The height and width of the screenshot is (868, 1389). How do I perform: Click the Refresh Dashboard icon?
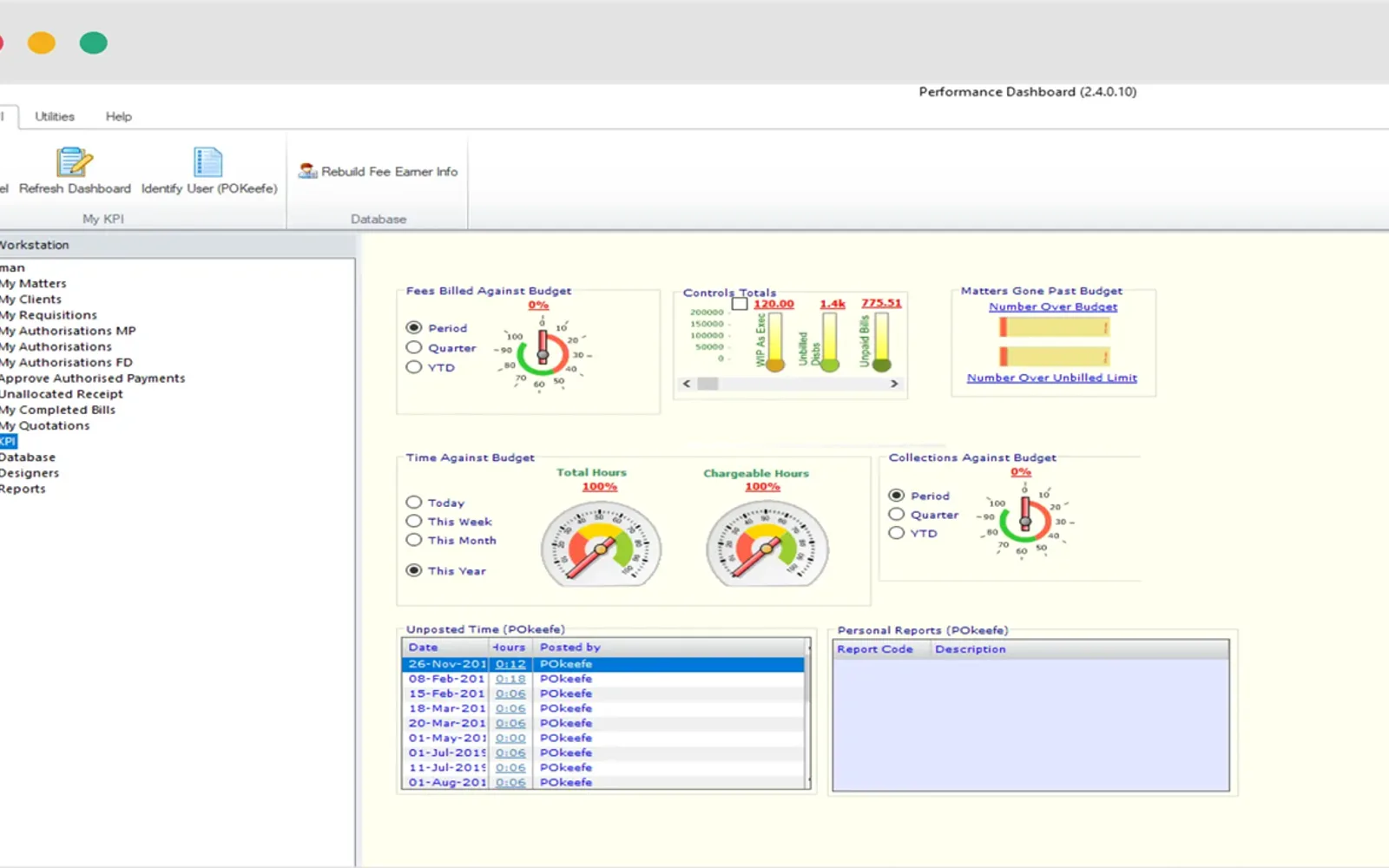[x=75, y=161]
